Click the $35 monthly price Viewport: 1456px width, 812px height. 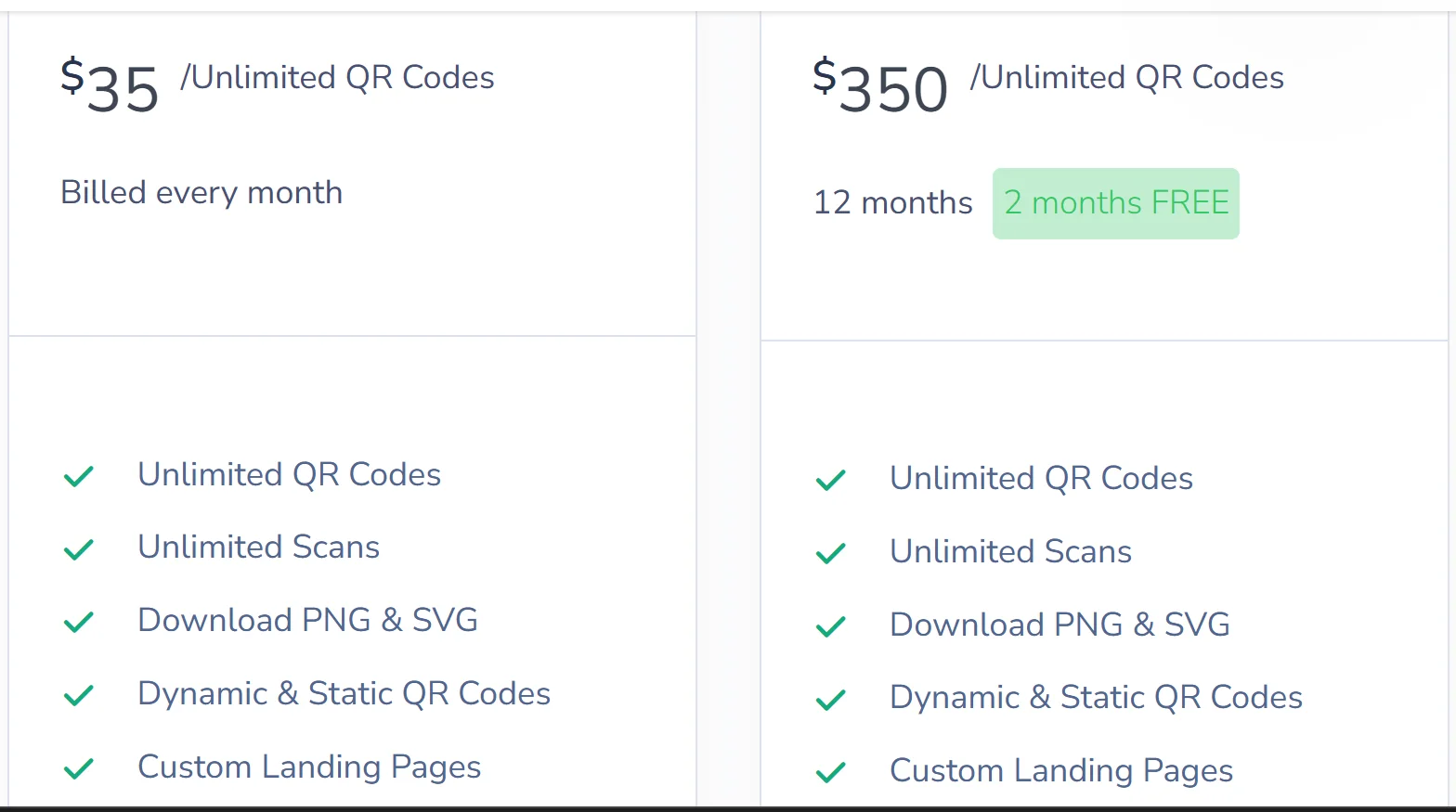click(x=110, y=86)
